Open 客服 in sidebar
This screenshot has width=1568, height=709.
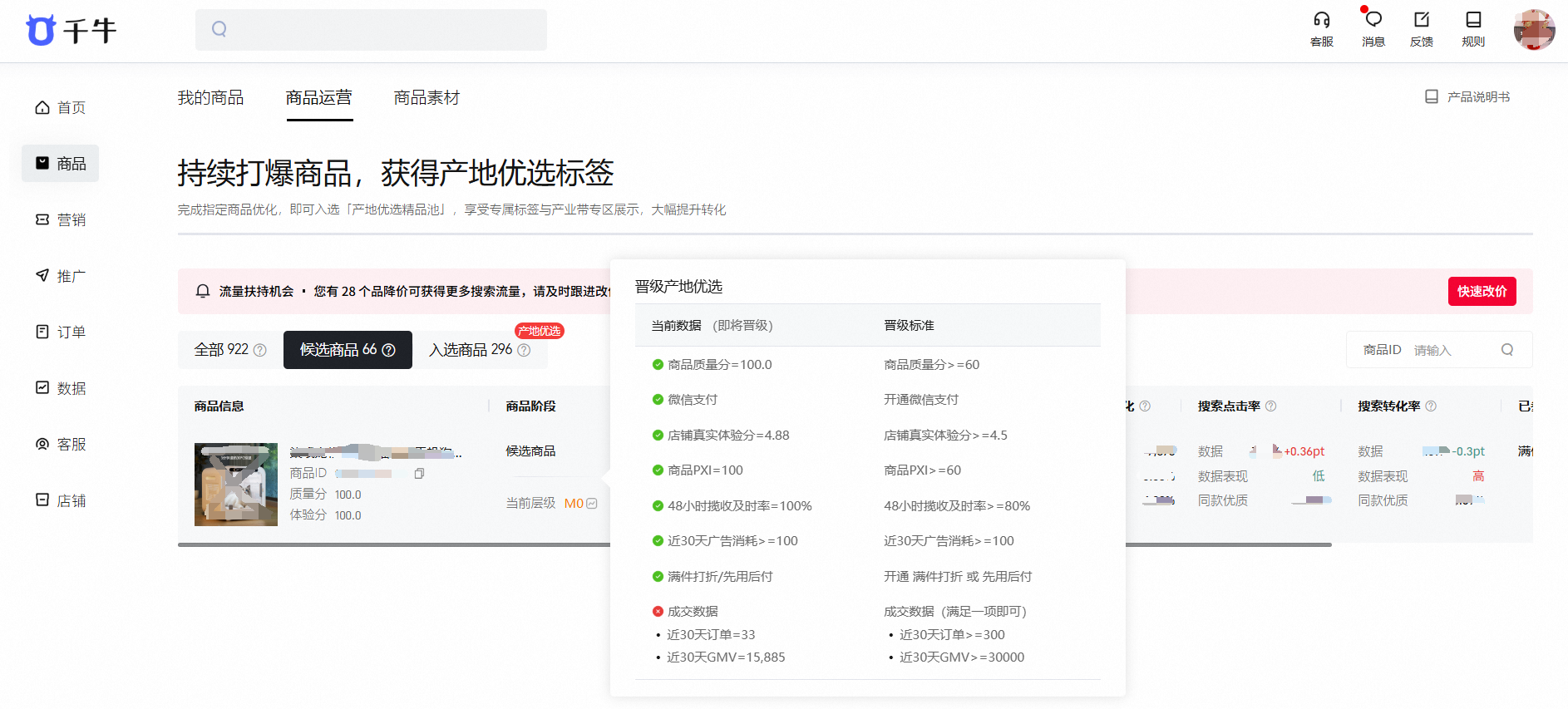tap(60, 444)
